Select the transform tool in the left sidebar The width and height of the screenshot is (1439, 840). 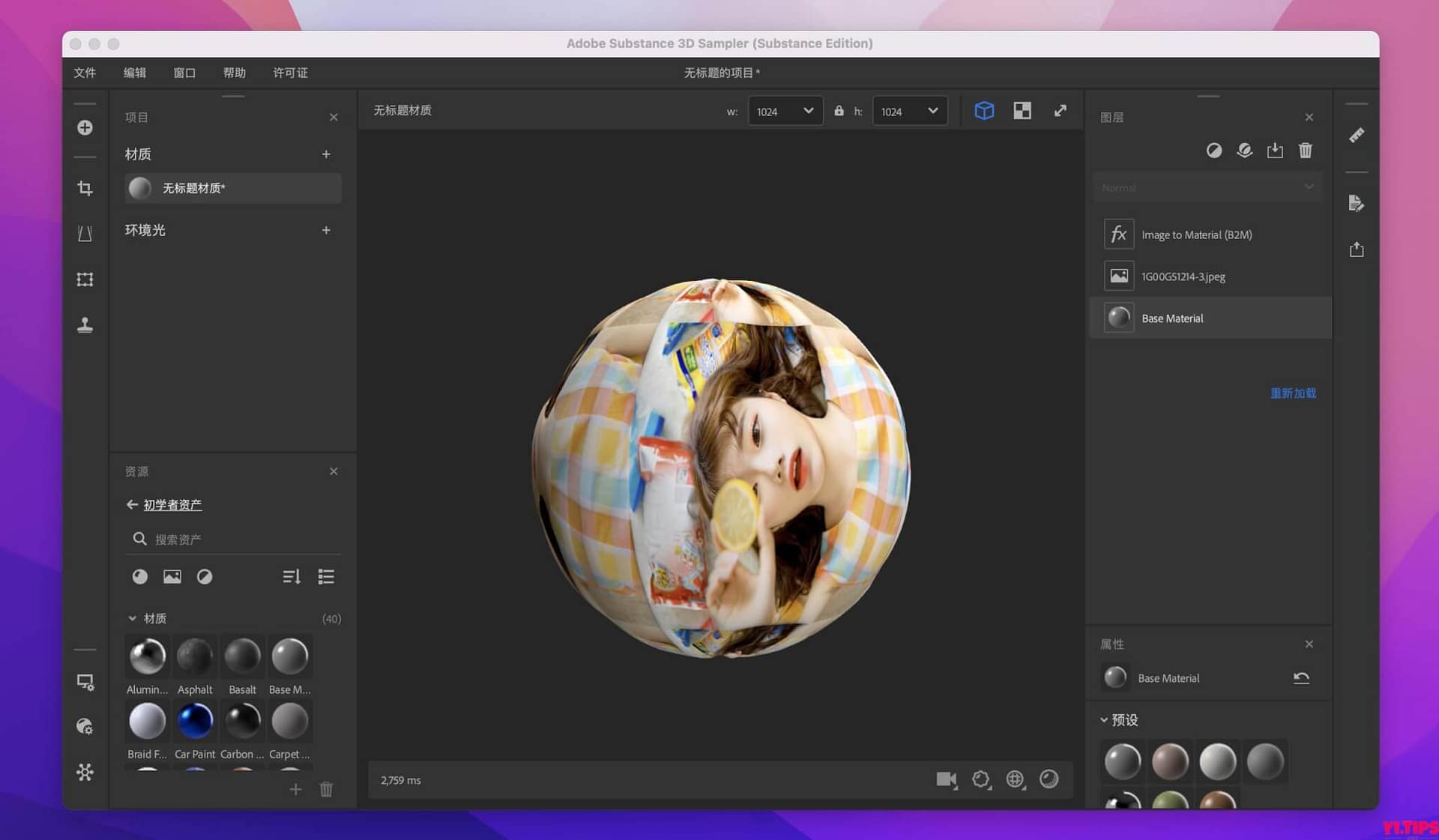(x=85, y=279)
